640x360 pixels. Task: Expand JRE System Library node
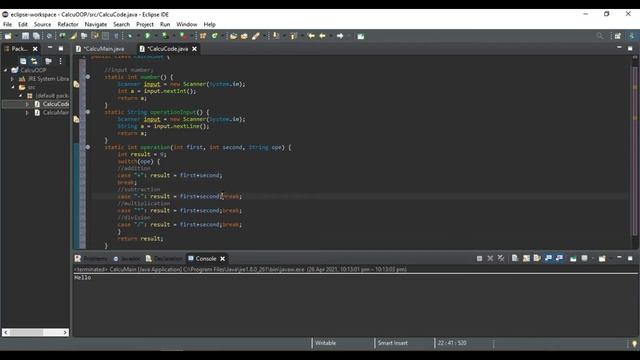click(13, 79)
